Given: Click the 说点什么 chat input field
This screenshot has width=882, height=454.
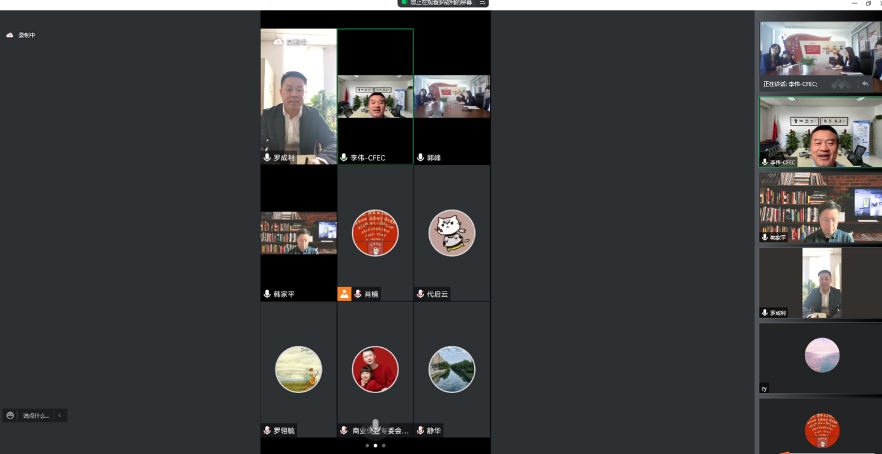Looking at the screenshot, I should [x=36, y=415].
